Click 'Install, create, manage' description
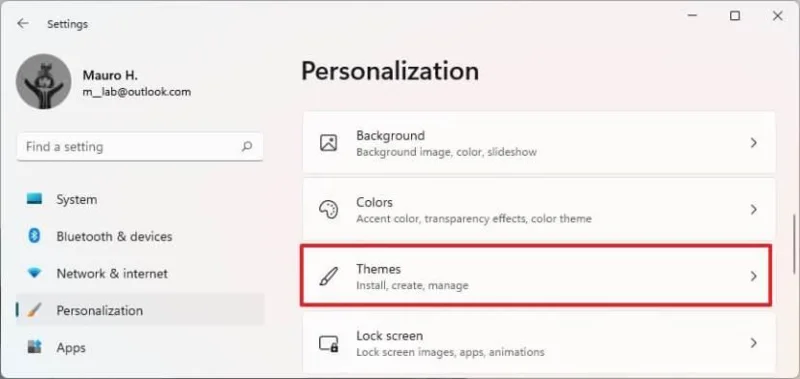The width and height of the screenshot is (800, 379). [x=412, y=286]
